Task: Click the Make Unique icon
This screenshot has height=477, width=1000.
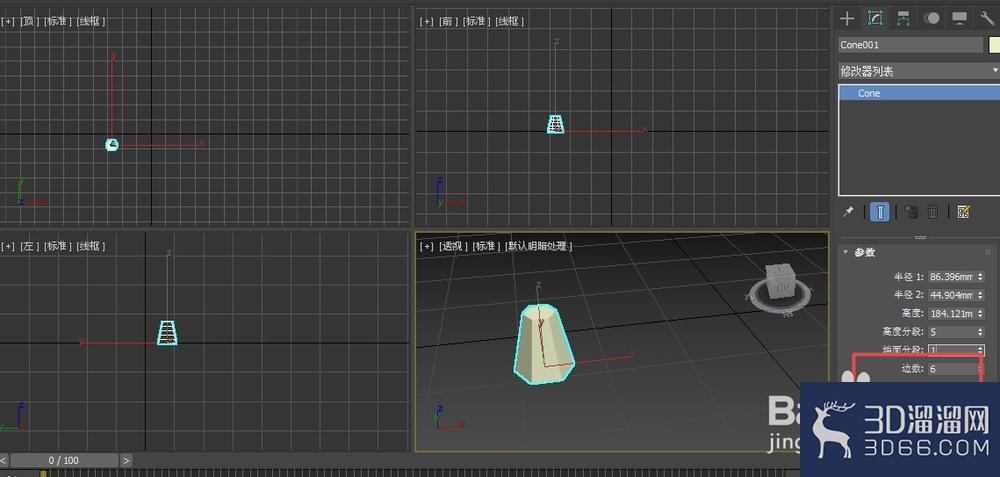Action: click(x=911, y=212)
